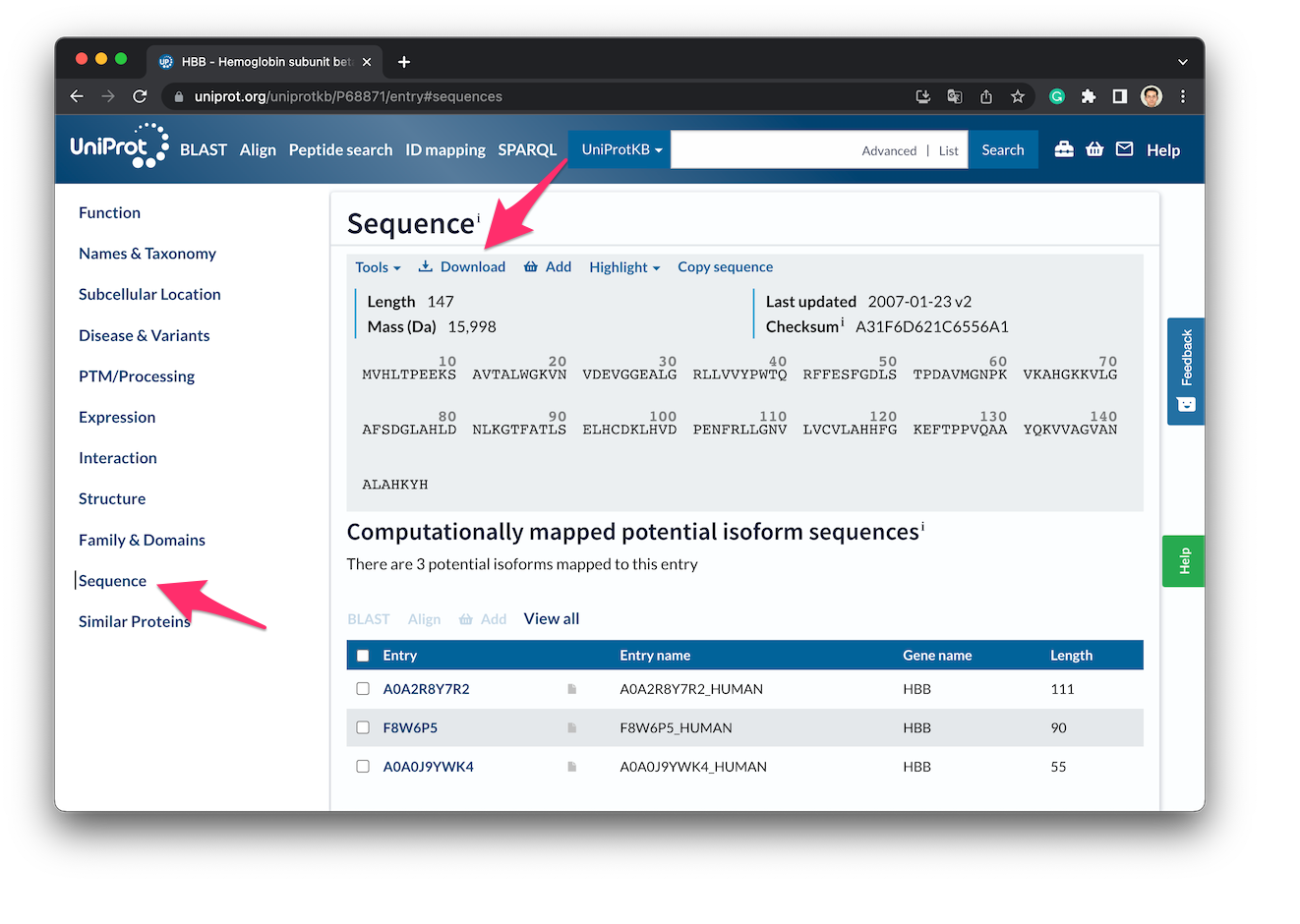The image size is (1300, 924).
Task: Bookmark this page with star icon
Action: pyautogui.click(x=1018, y=96)
